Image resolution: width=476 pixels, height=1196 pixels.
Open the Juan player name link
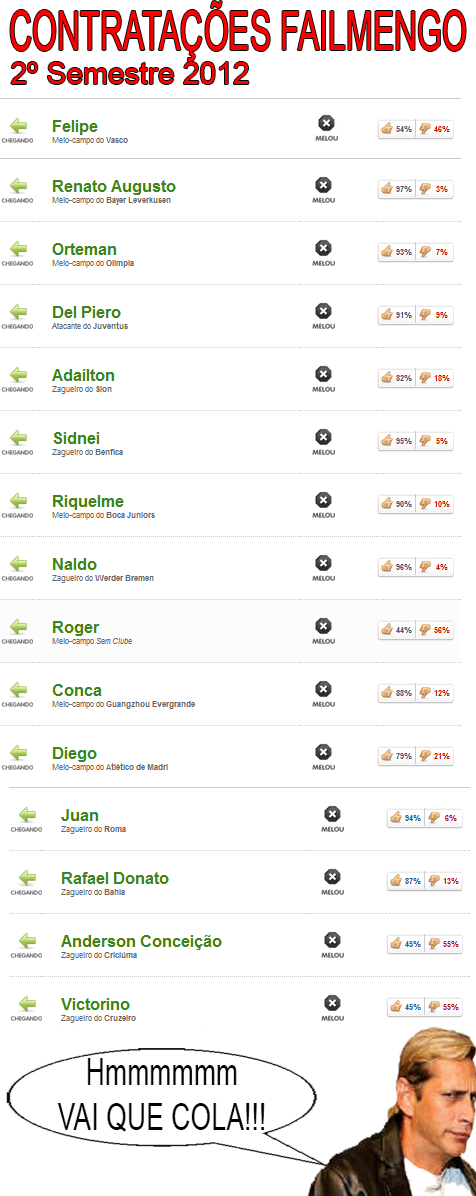[x=79, y=815]
